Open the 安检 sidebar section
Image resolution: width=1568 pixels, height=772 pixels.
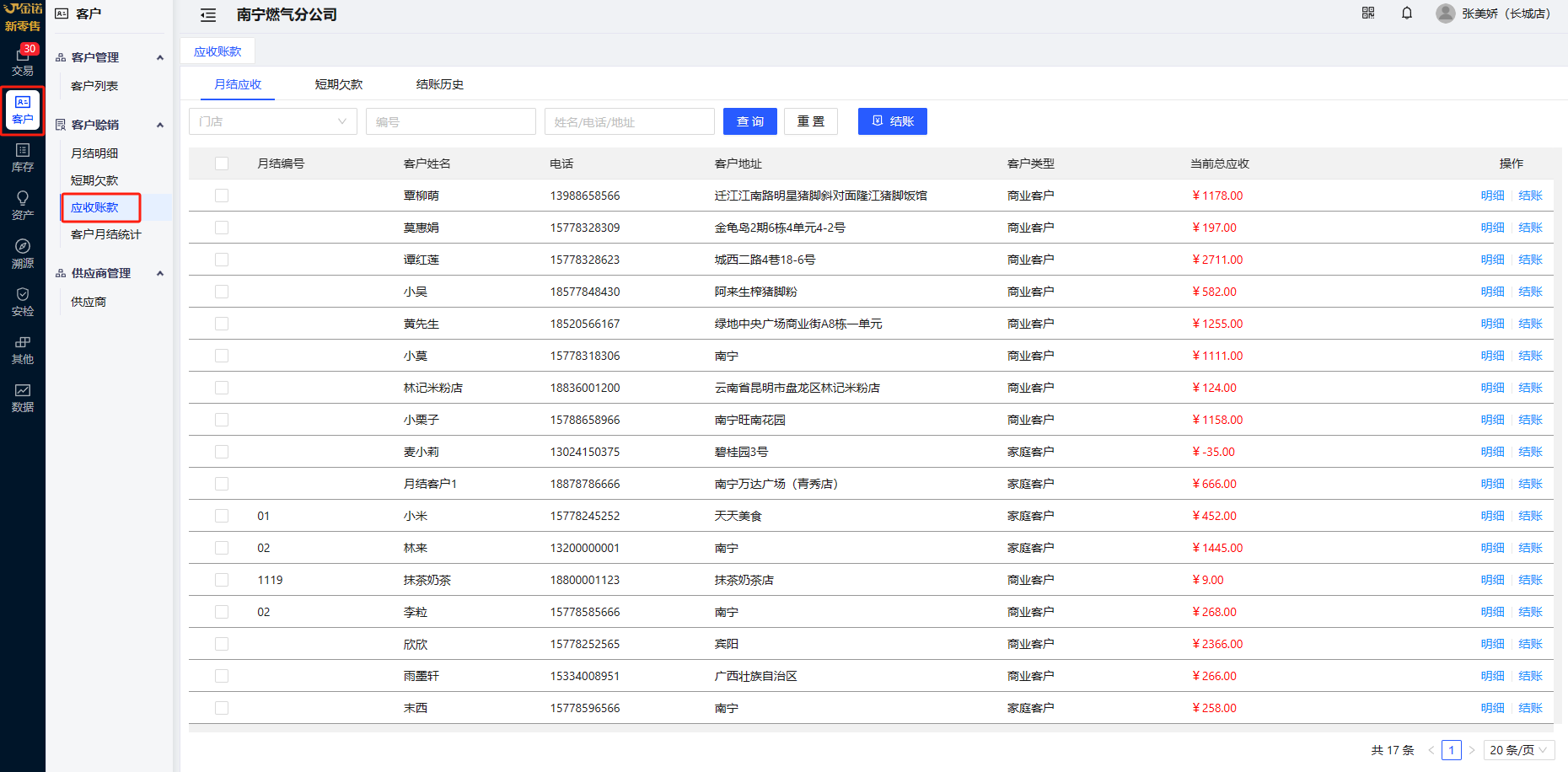click(23, 302)
